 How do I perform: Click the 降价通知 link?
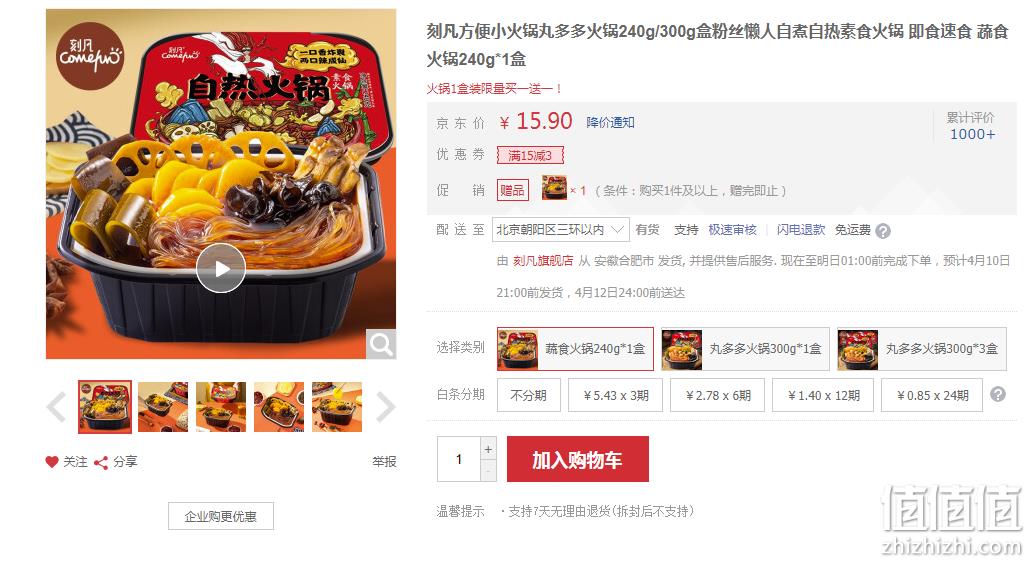[610, 122]
